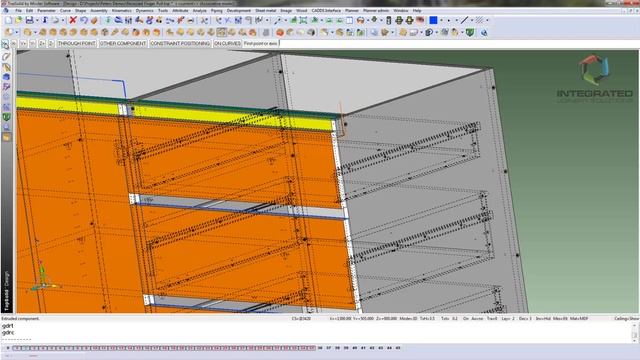Screen dimensions: 640x360
Task: Open the dropdown next to the blue color square
Action: (441, 20)
